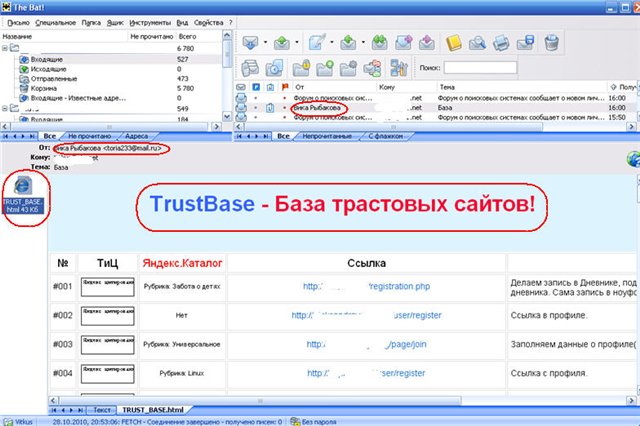Switch to Непрочитанные message list tab

click(327, 136)
